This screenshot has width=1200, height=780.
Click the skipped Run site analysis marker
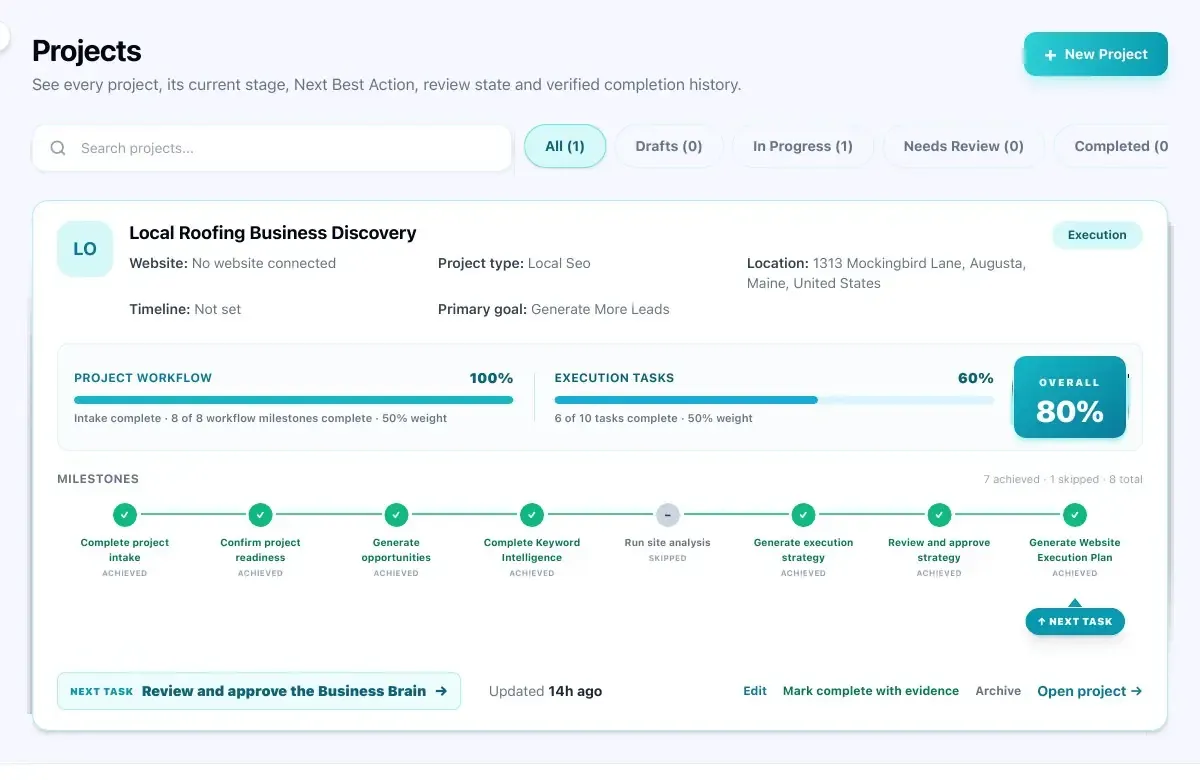667,515
